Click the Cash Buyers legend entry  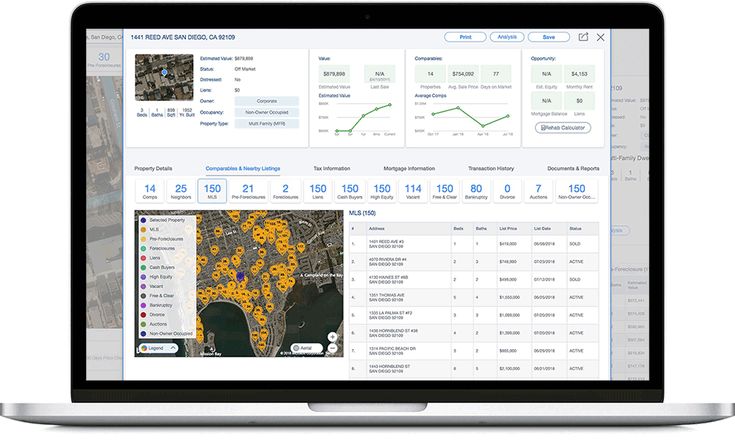click(x=158, y=267)
